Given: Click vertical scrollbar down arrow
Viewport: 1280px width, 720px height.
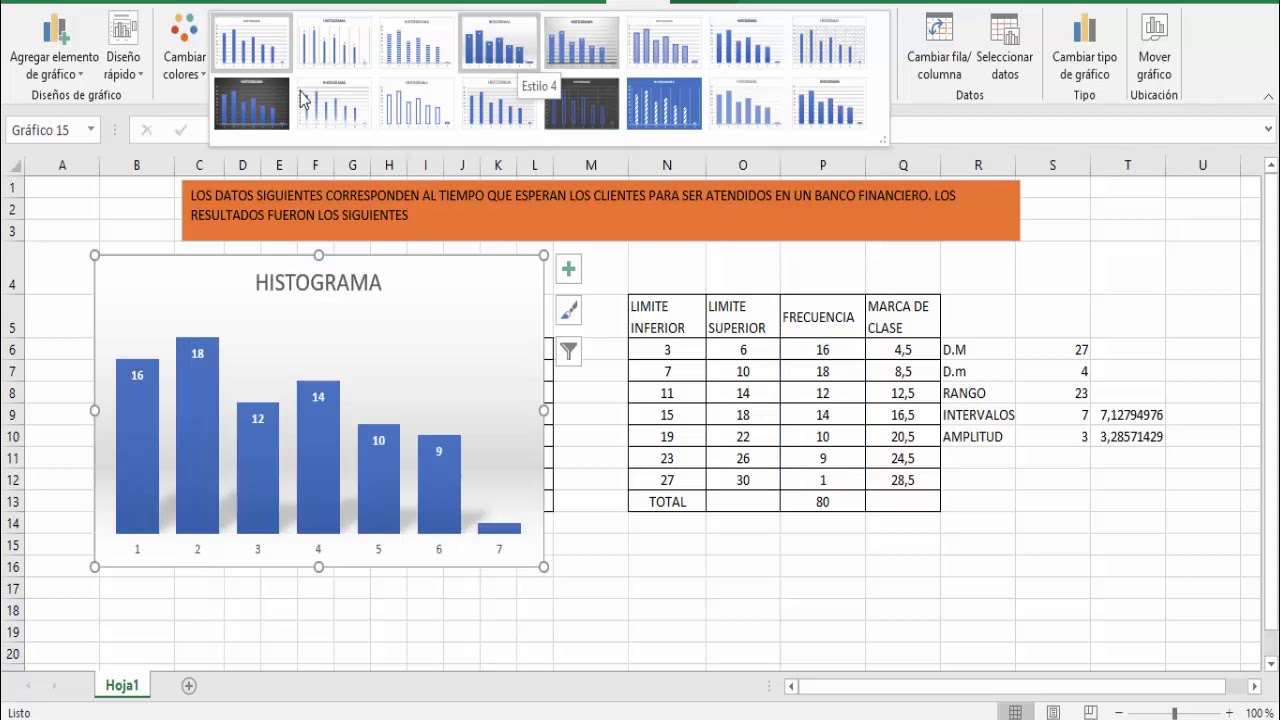Looking at the screenshot, I should (x=1271, y=663).
